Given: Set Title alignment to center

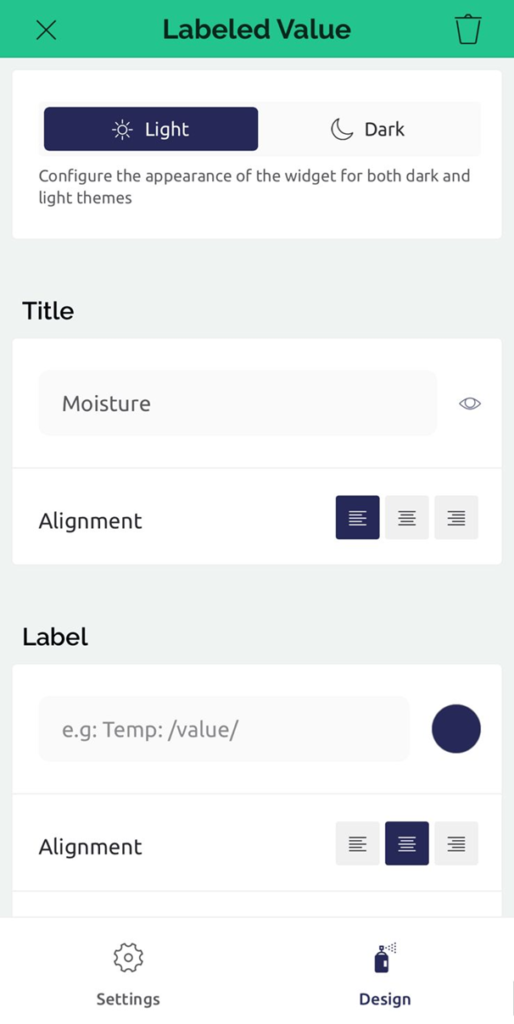Looking at the screenshot, I should point(407,518).
